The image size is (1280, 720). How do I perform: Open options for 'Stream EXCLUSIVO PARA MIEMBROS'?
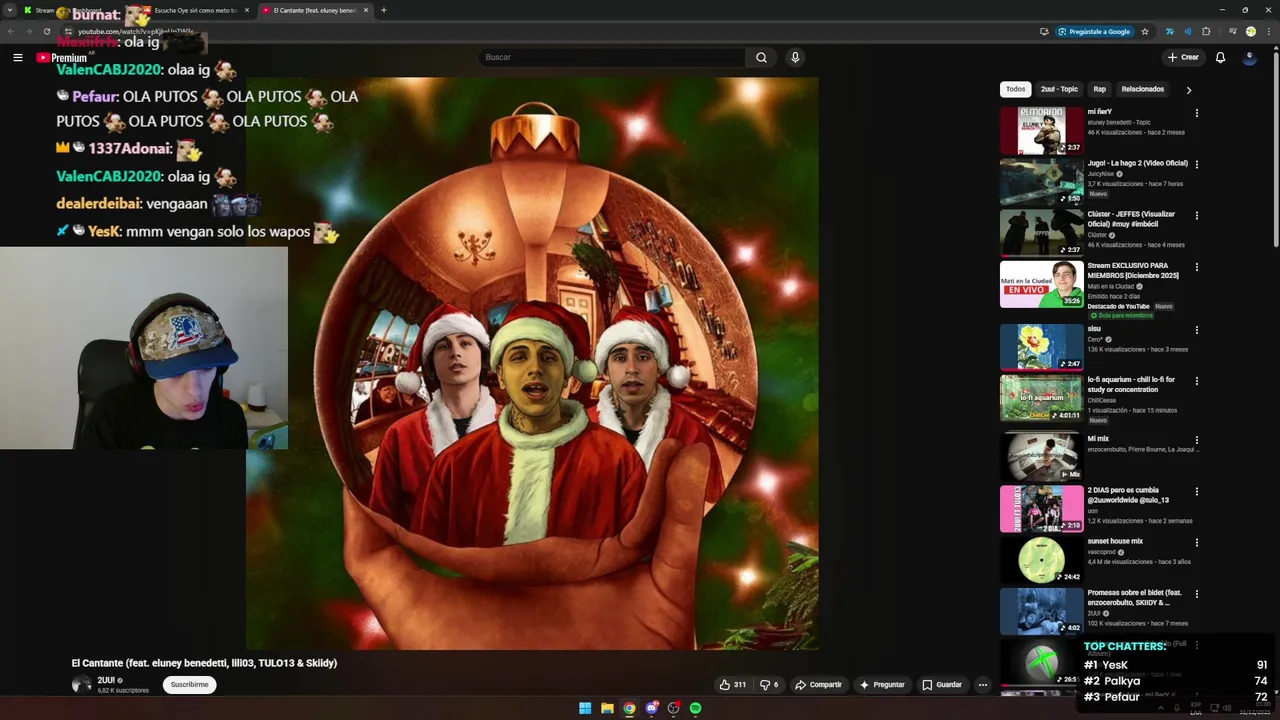(x=1196, y=267)
